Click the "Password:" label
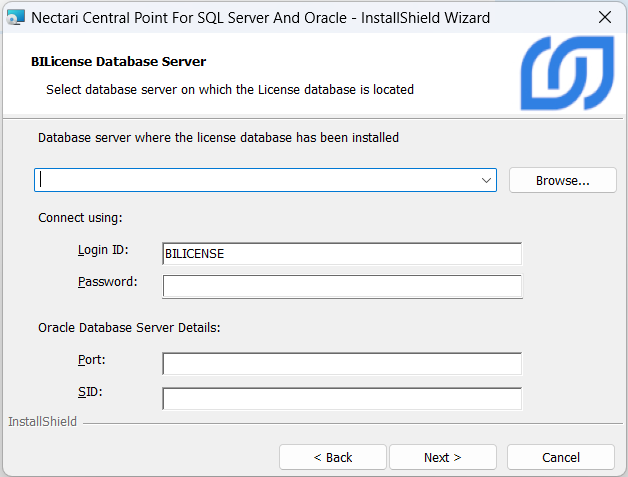This screenshot has width=628, height=477. [107, 282]
